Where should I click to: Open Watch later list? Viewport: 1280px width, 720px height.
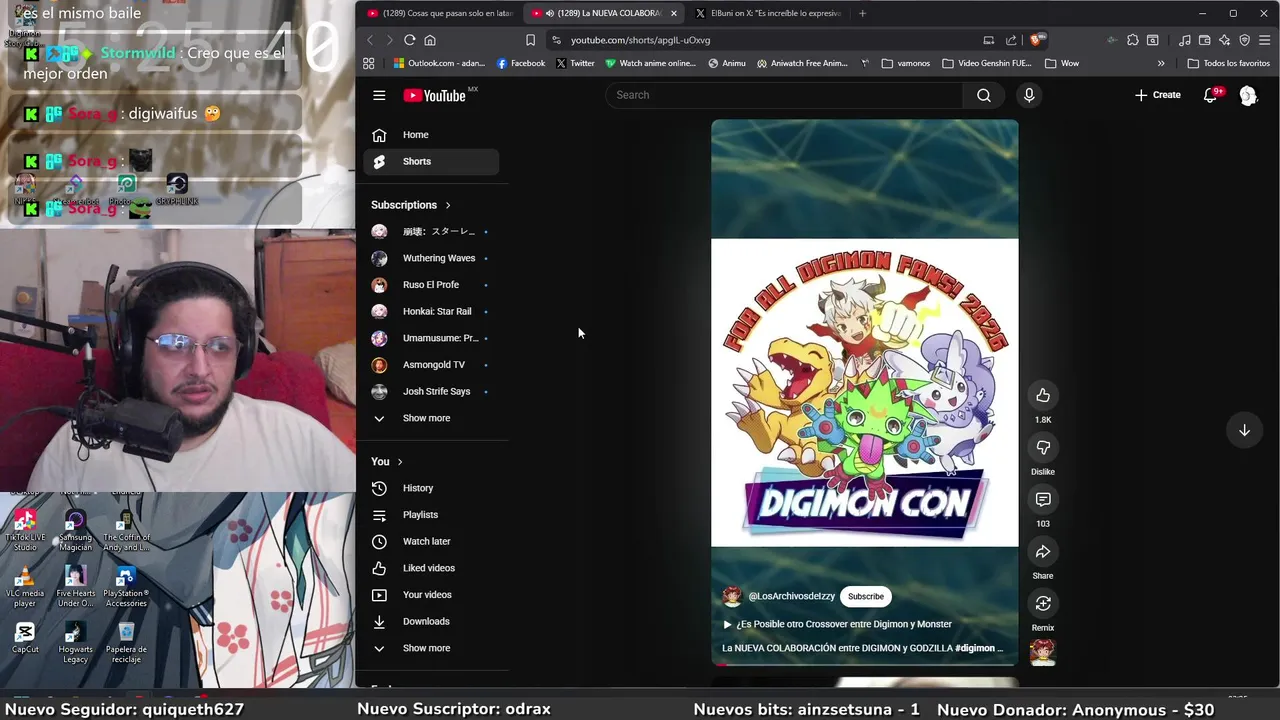point(432,541)
